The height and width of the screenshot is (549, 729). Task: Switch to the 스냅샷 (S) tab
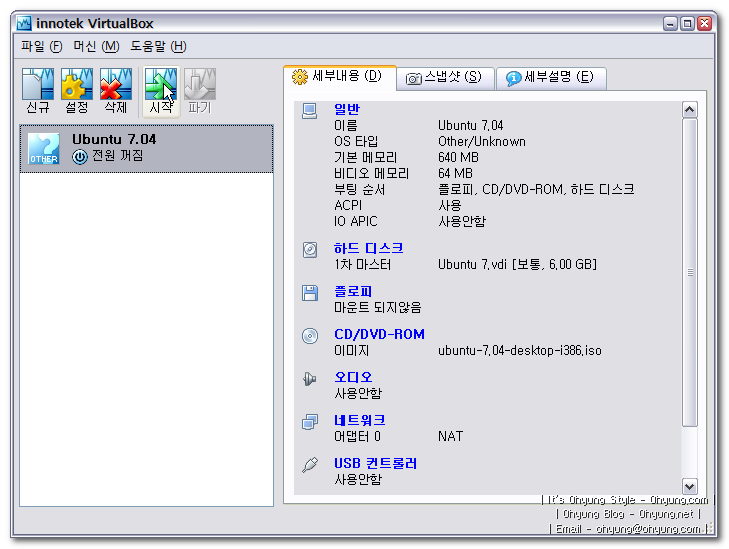pos(445,78)
